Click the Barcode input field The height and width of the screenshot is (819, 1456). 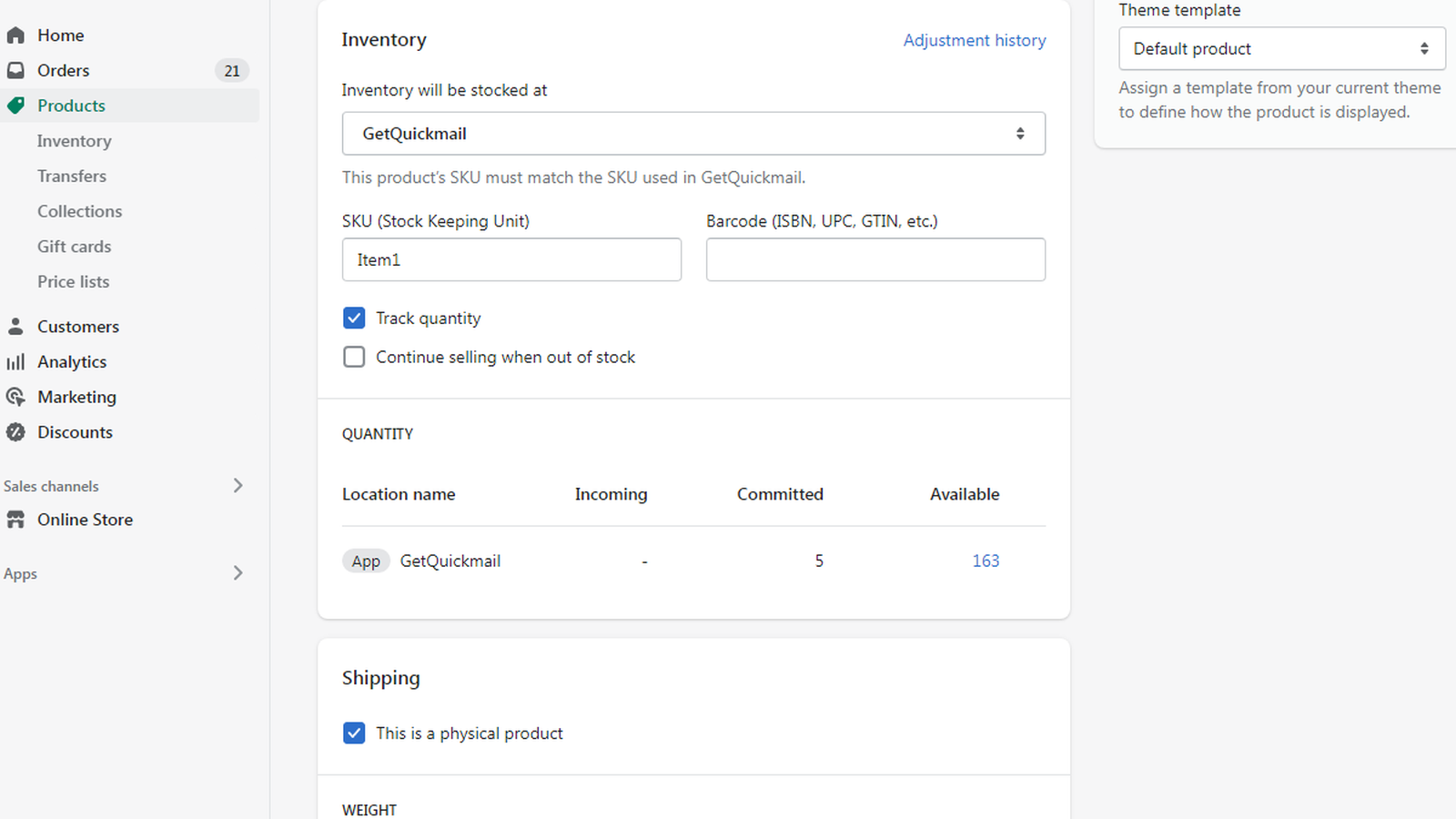(875, 259)
